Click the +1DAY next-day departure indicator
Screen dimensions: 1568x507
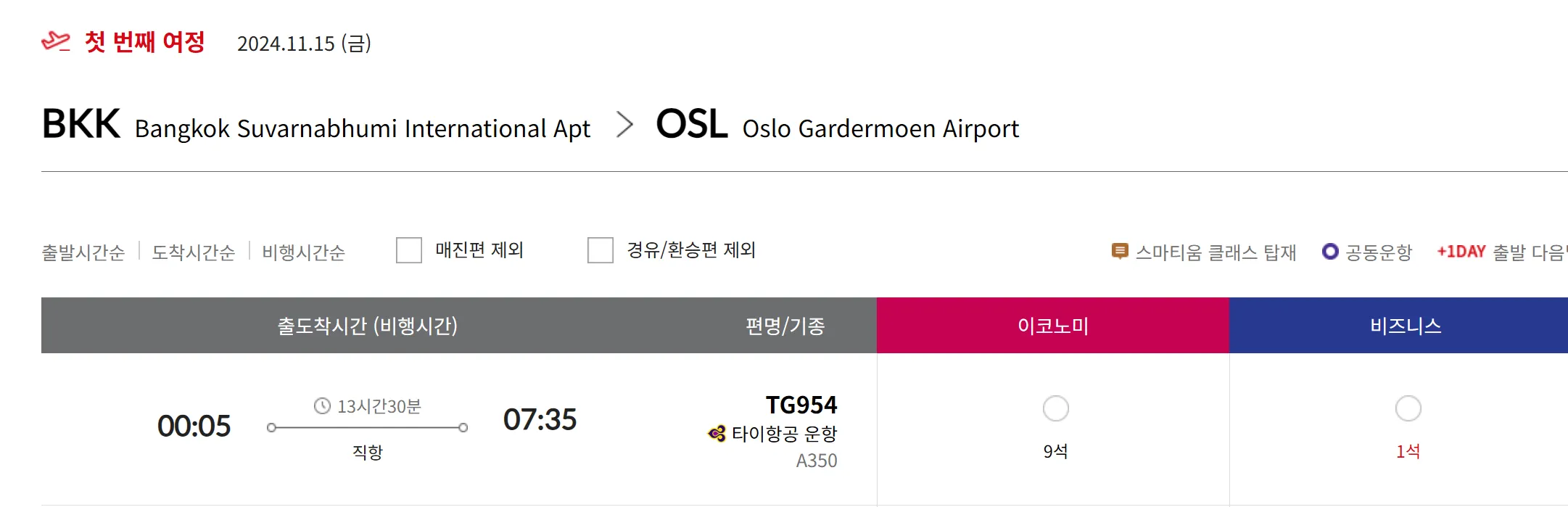pos(1461,252)
